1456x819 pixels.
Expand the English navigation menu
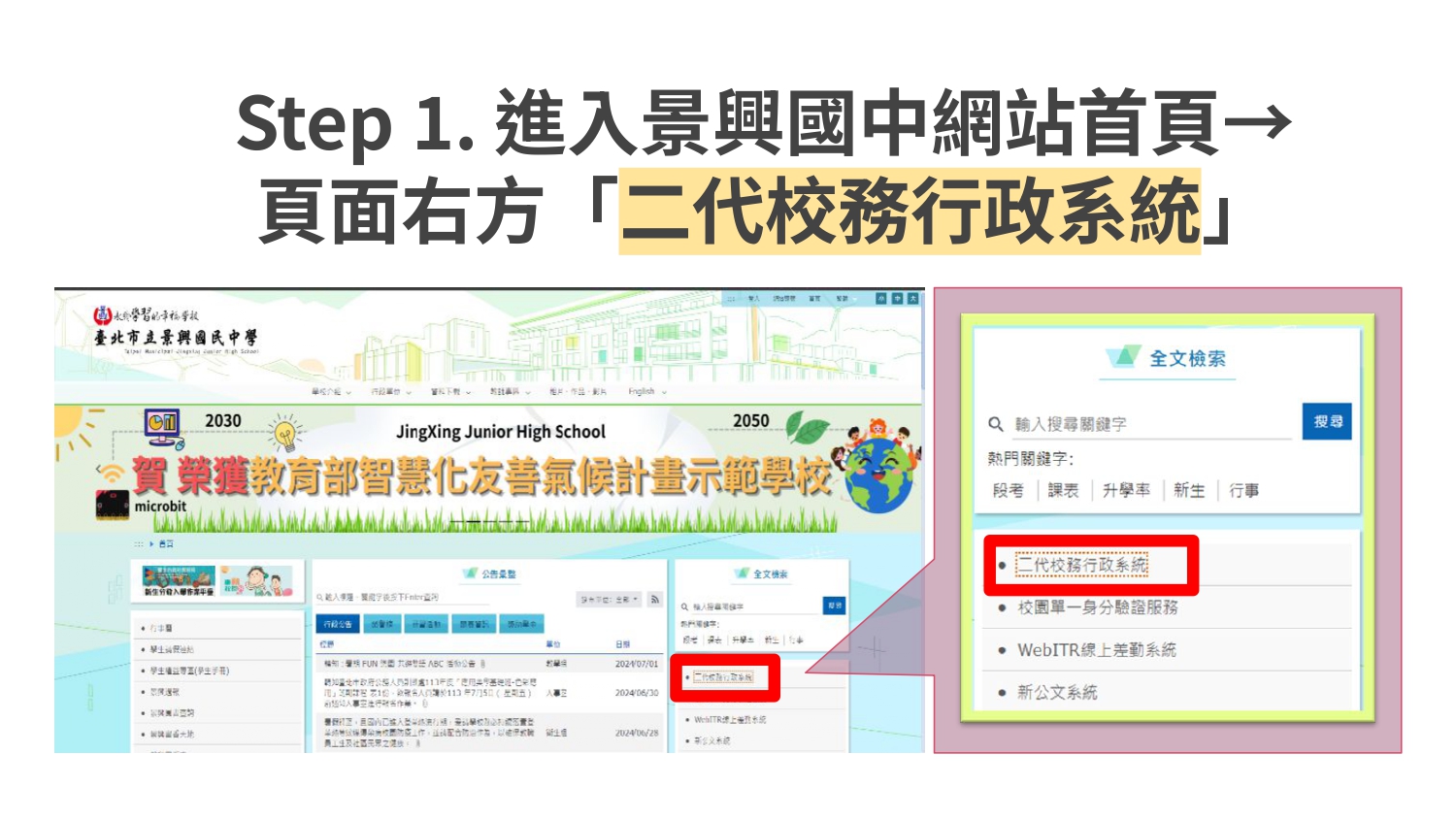point(646,392)
